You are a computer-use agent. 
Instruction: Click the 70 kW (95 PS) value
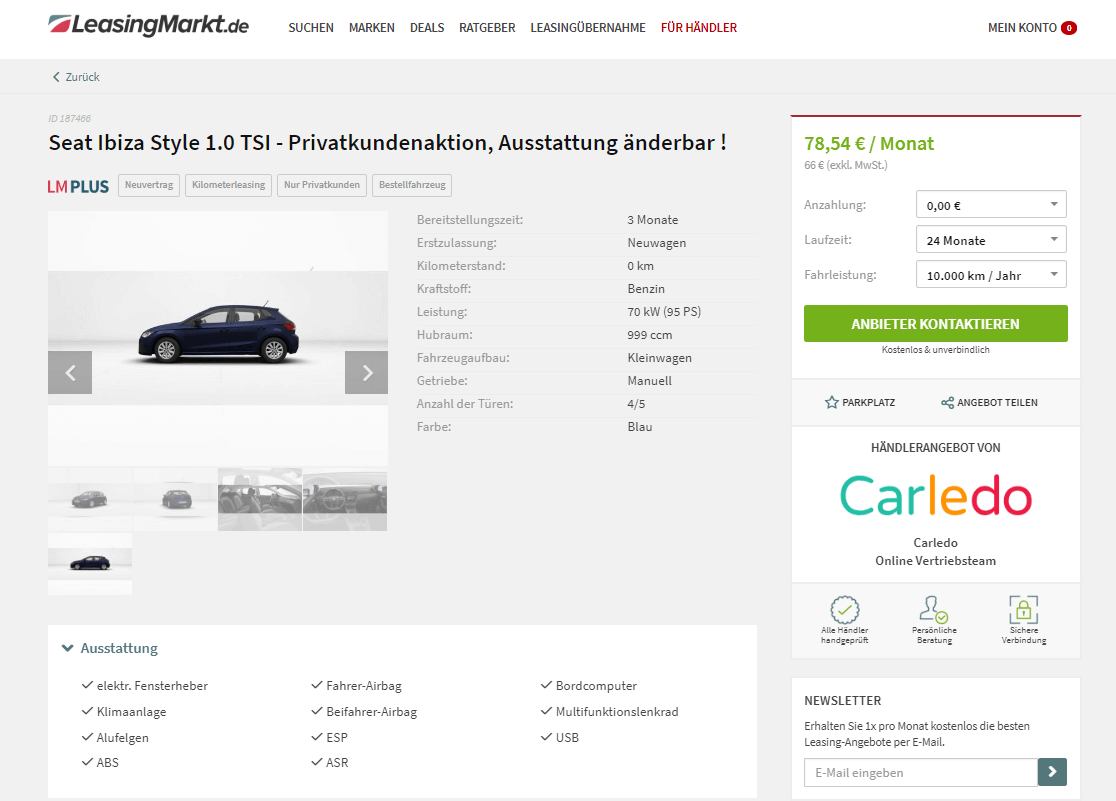click(664, 312)
